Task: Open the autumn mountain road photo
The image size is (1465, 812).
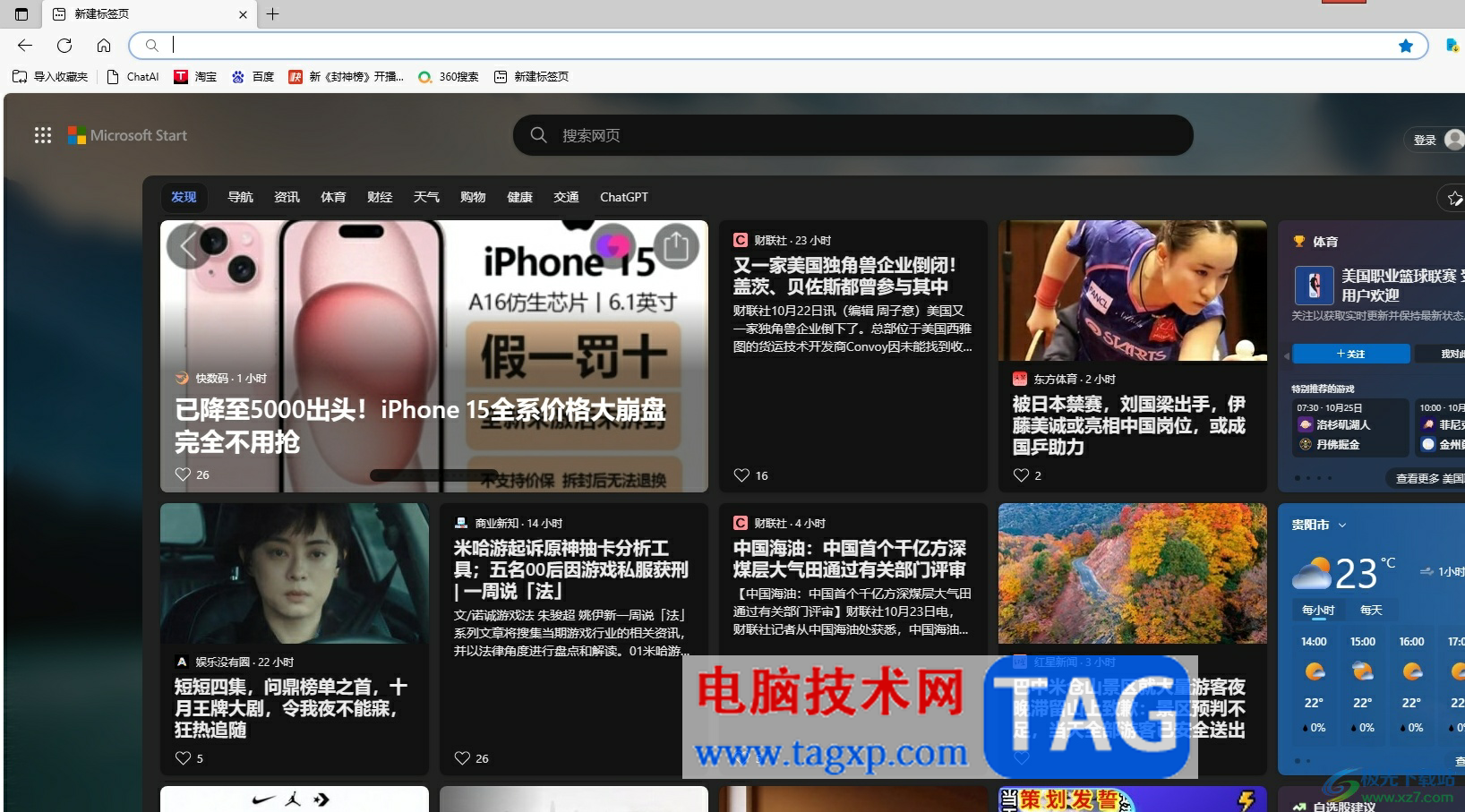Action: pyautogui.click(x=1133, y=573)
